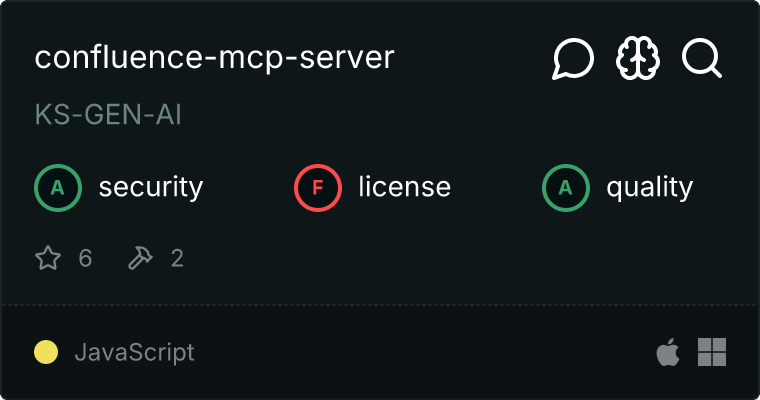Viewport: 760px width, 400px height.
Task: Click the hammer tools icon
Action: (139, 259)
